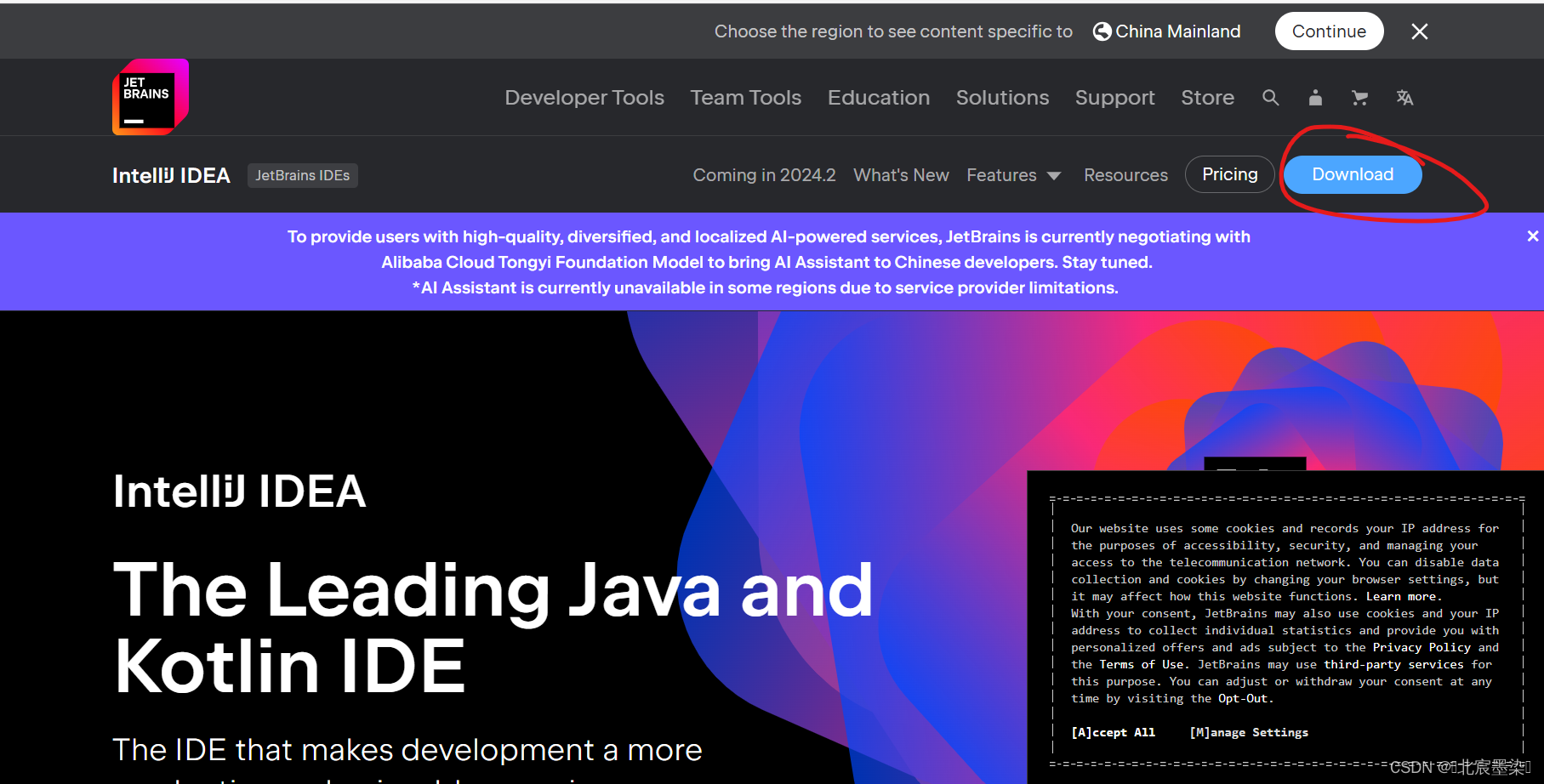Open the Developer Tools menu
1544x784 pixels.
[x=584, y=98]
